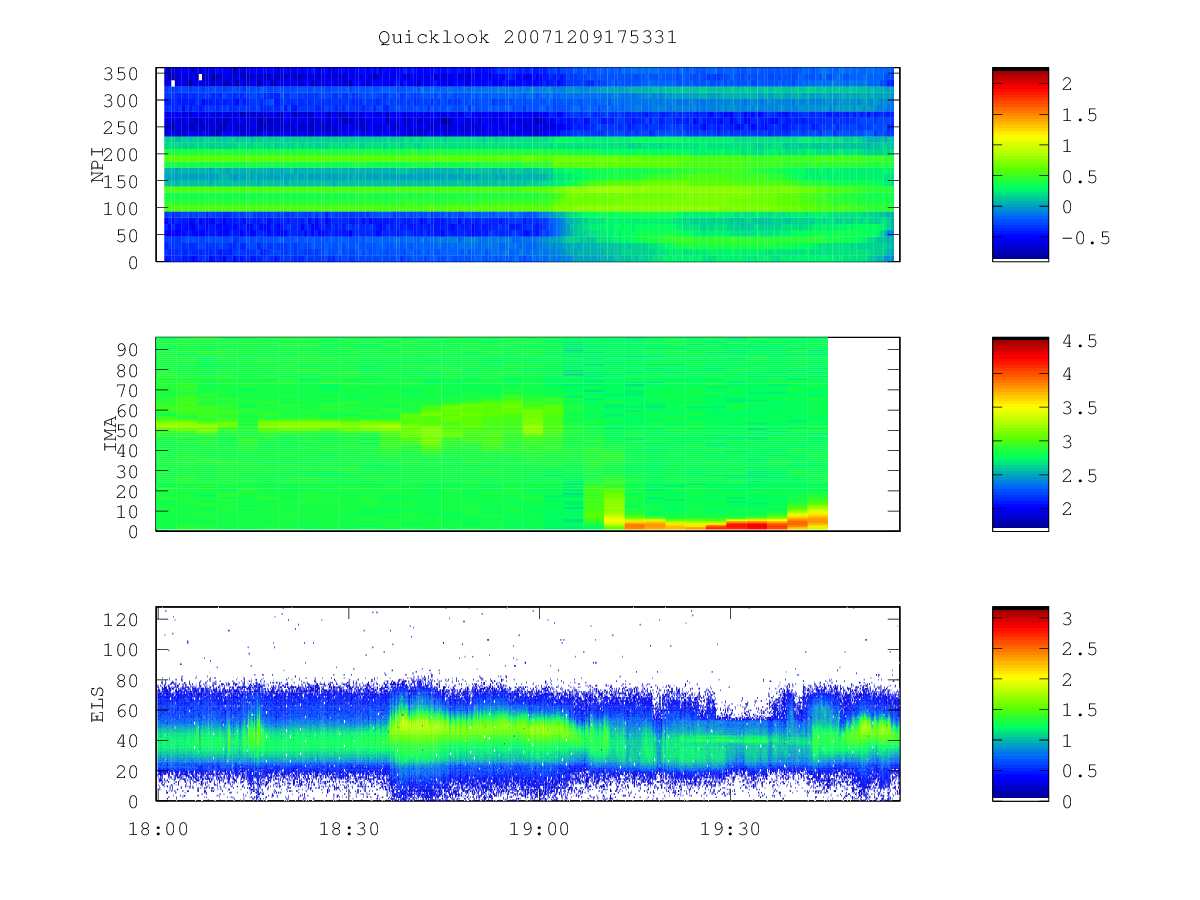Click the 18:00 time axis tick label
1200x900 pixels.
(158, 829)
